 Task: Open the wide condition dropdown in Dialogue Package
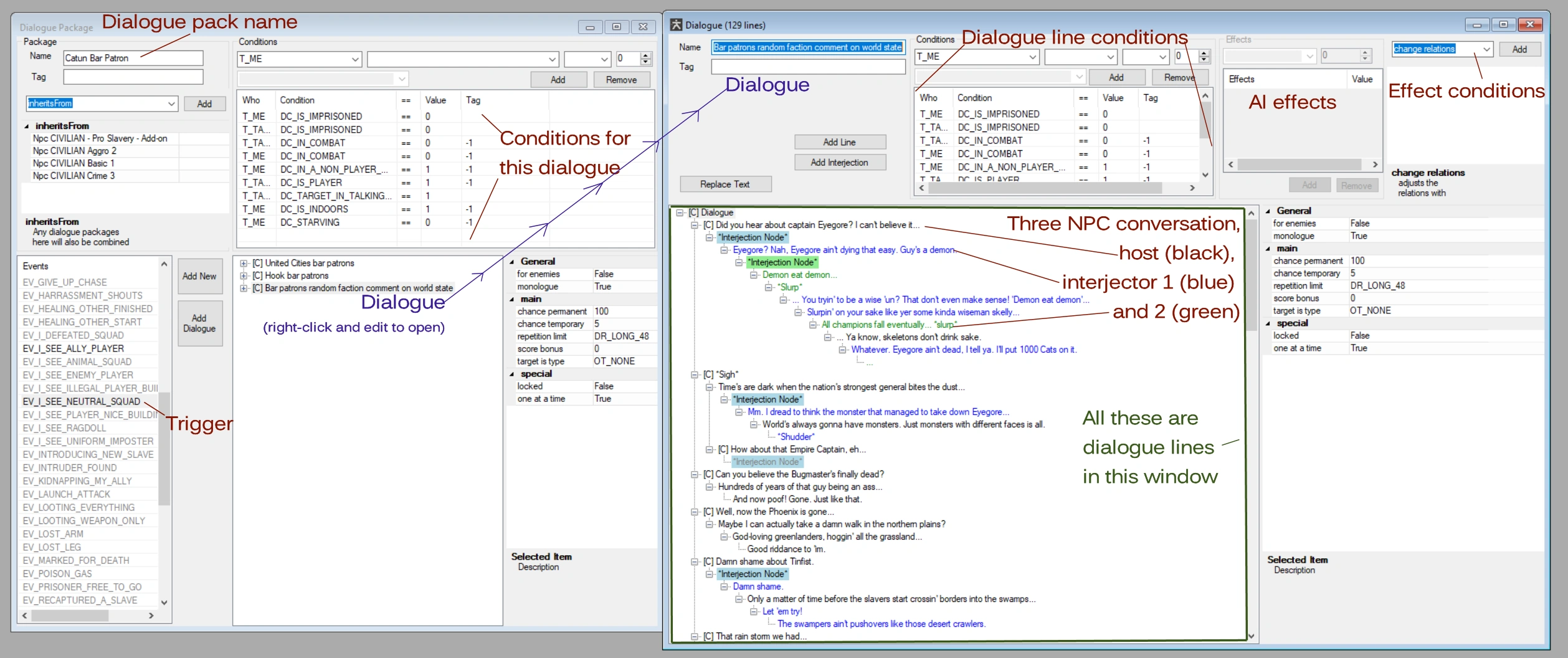tap(552, 59)
